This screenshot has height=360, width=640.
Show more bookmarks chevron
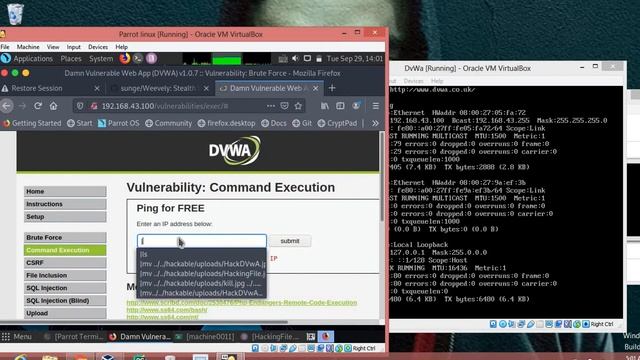coord(375,123)
